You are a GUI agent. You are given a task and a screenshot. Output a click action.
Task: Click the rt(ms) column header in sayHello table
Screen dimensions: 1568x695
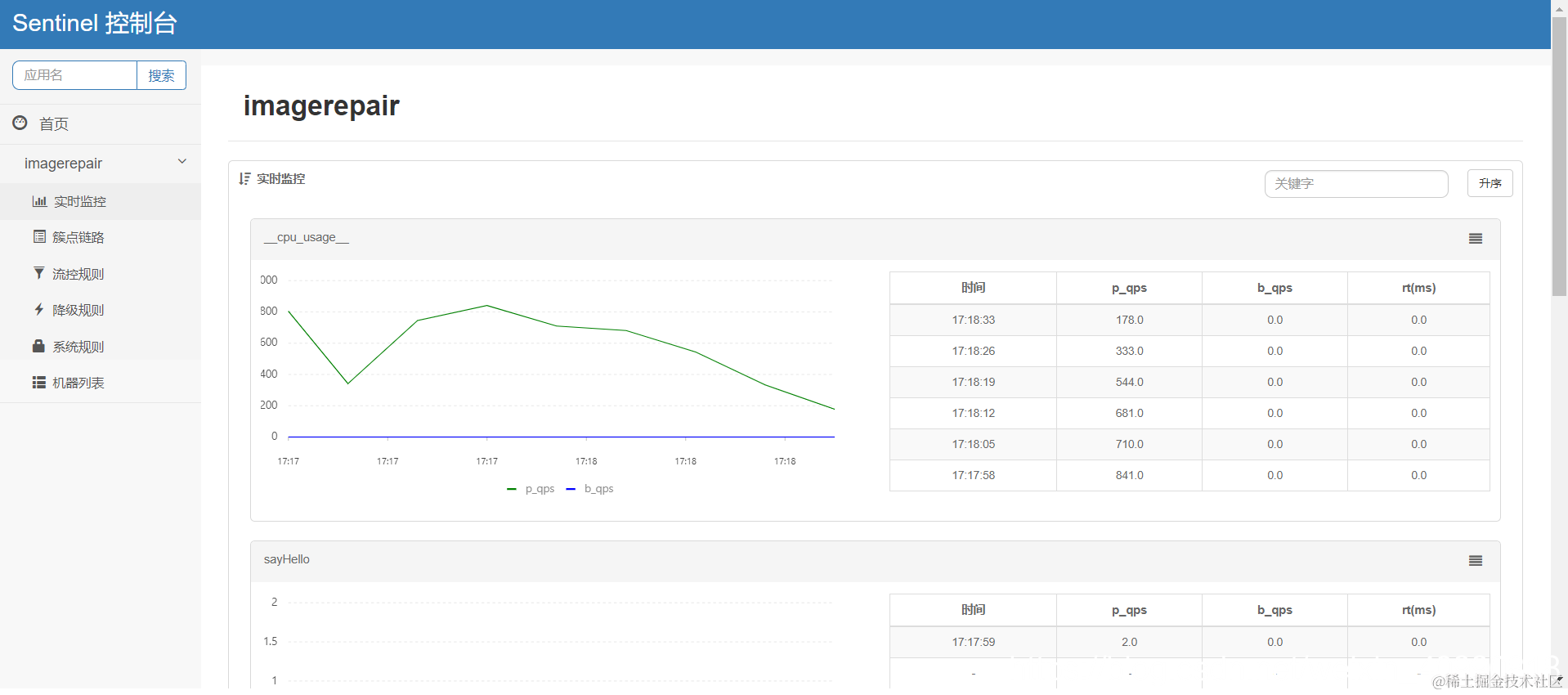tap(1418, 610)
